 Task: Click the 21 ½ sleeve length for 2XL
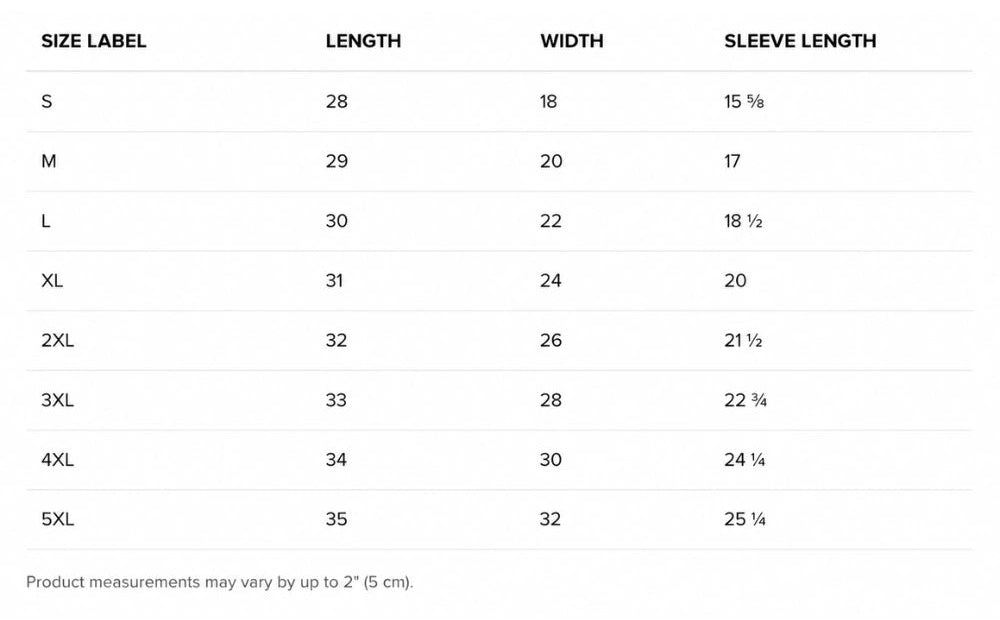(744, 341)
